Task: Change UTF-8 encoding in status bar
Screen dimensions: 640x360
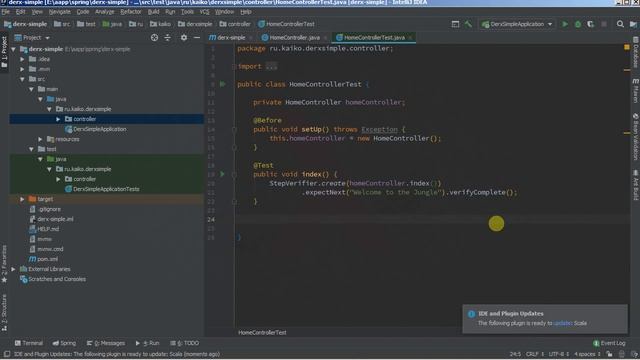Action: point(558,354)
